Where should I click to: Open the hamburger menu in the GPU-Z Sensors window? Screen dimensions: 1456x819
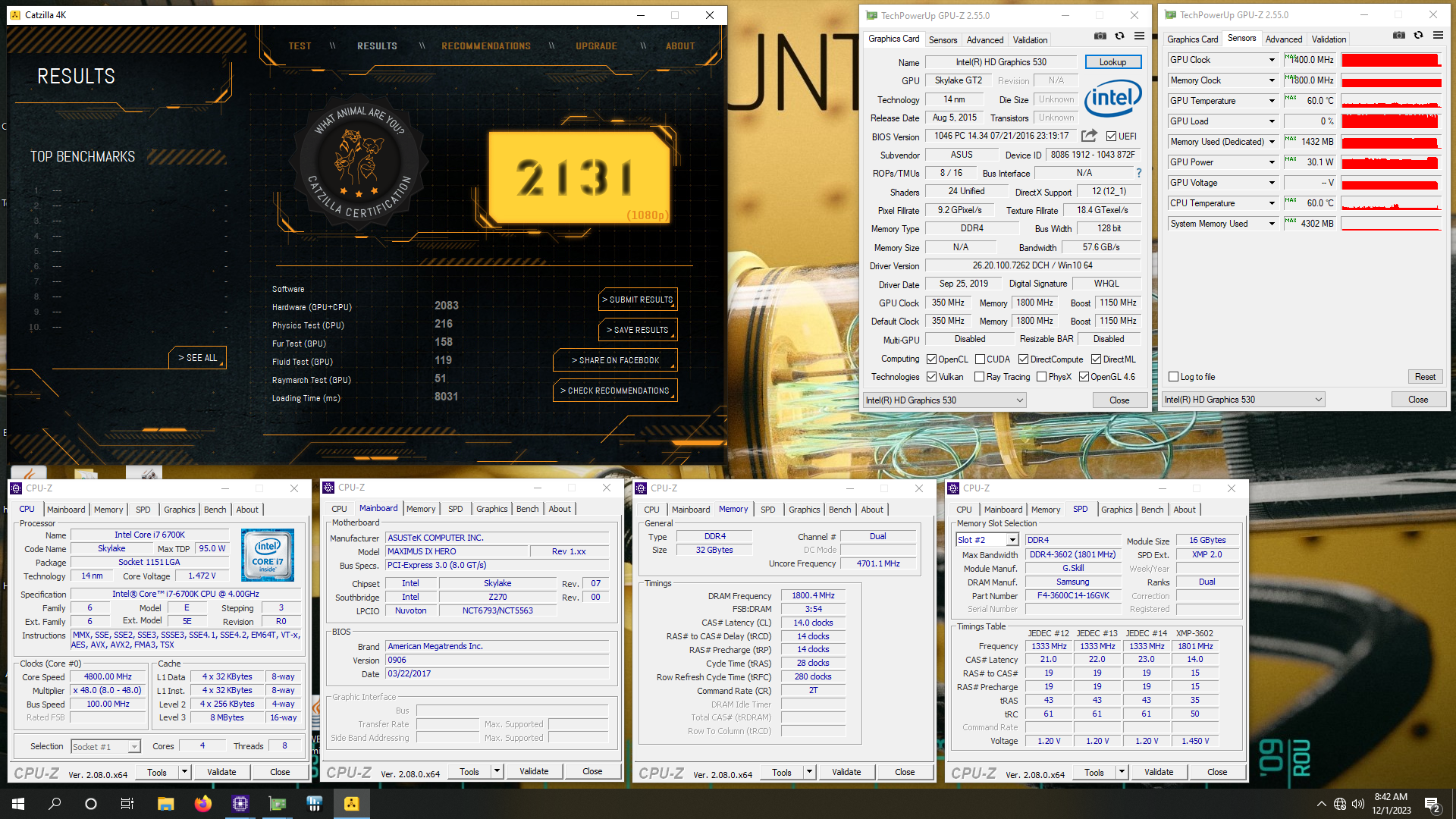(1438, 35)
